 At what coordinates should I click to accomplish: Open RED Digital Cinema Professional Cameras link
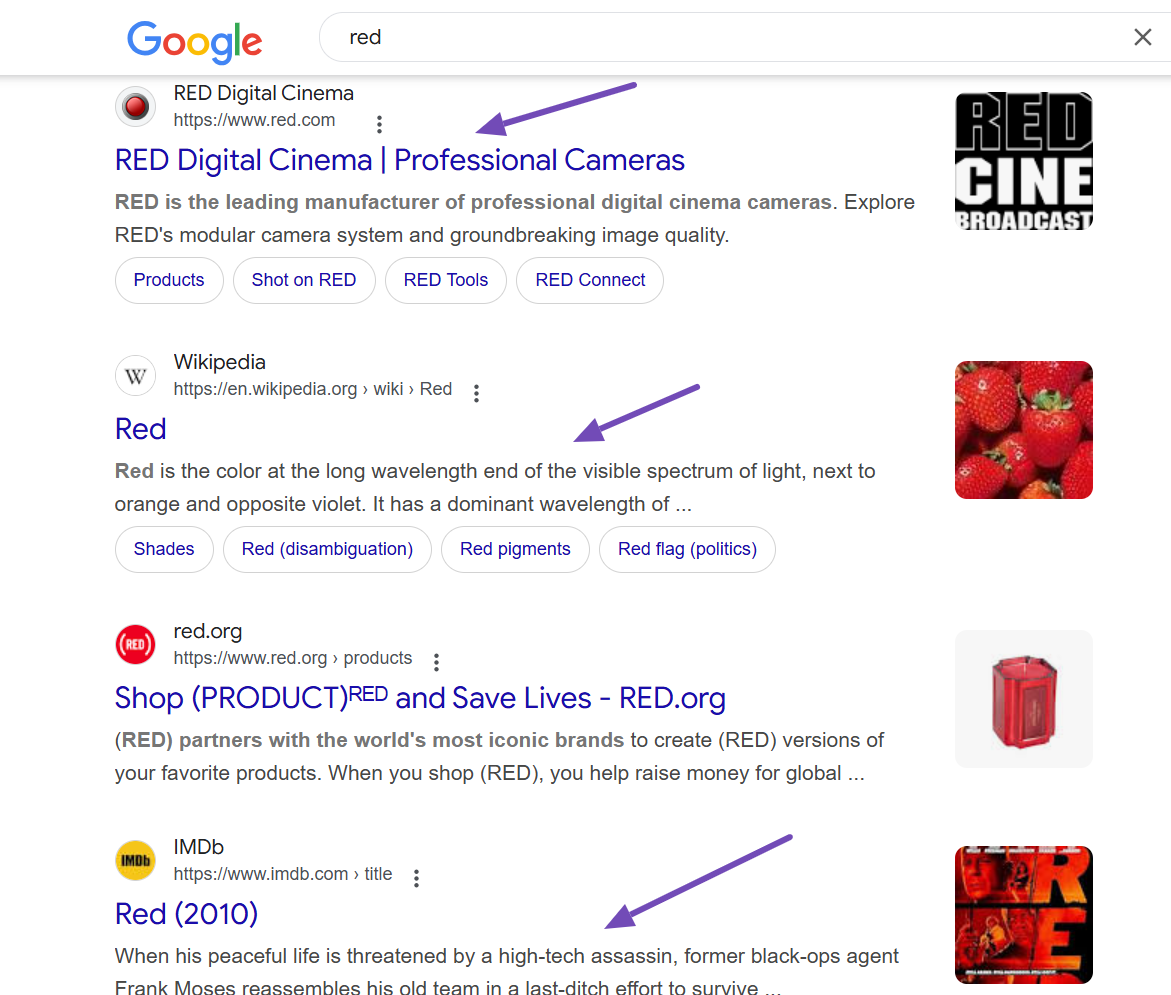coord(399,160)
